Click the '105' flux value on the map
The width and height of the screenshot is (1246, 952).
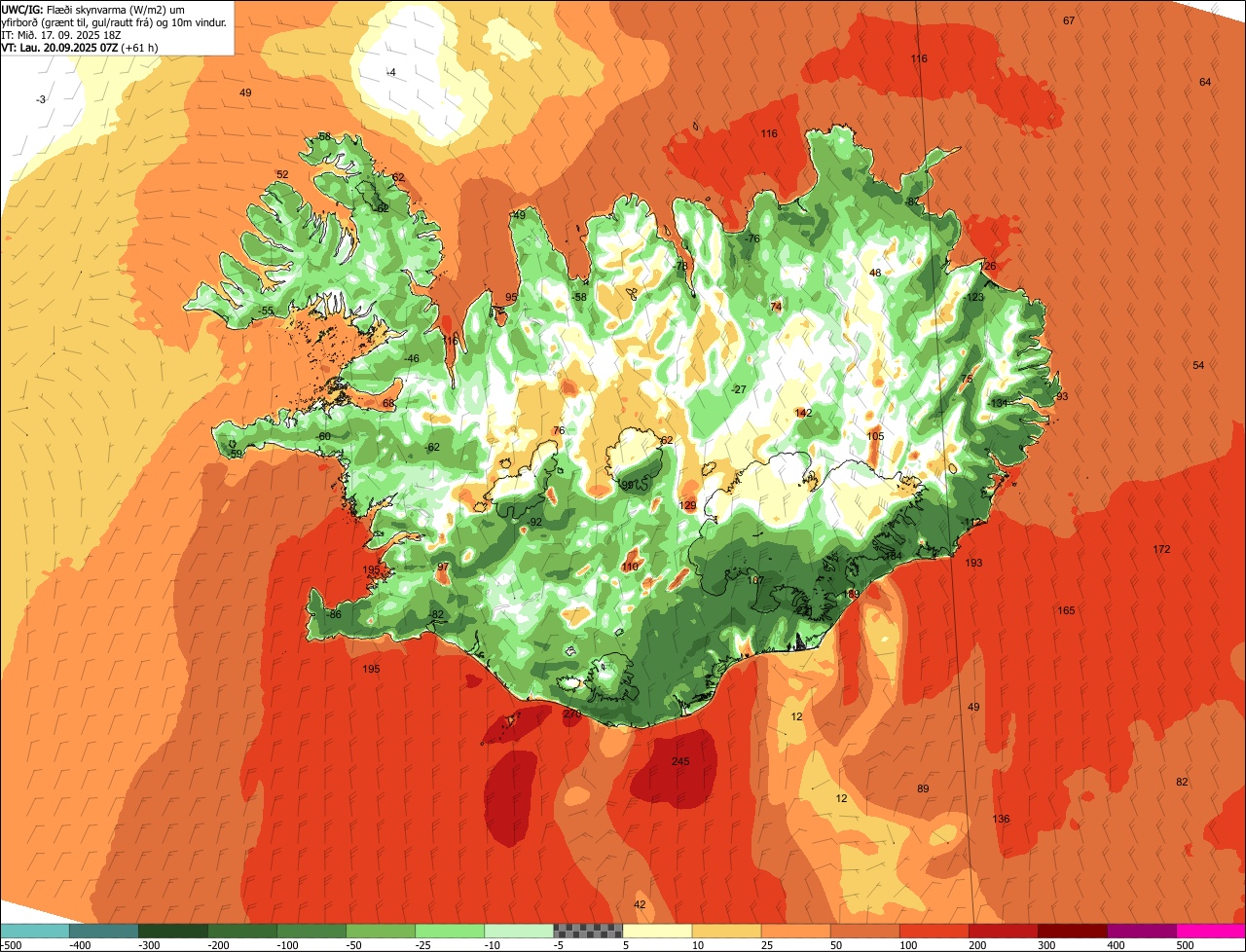875,437
